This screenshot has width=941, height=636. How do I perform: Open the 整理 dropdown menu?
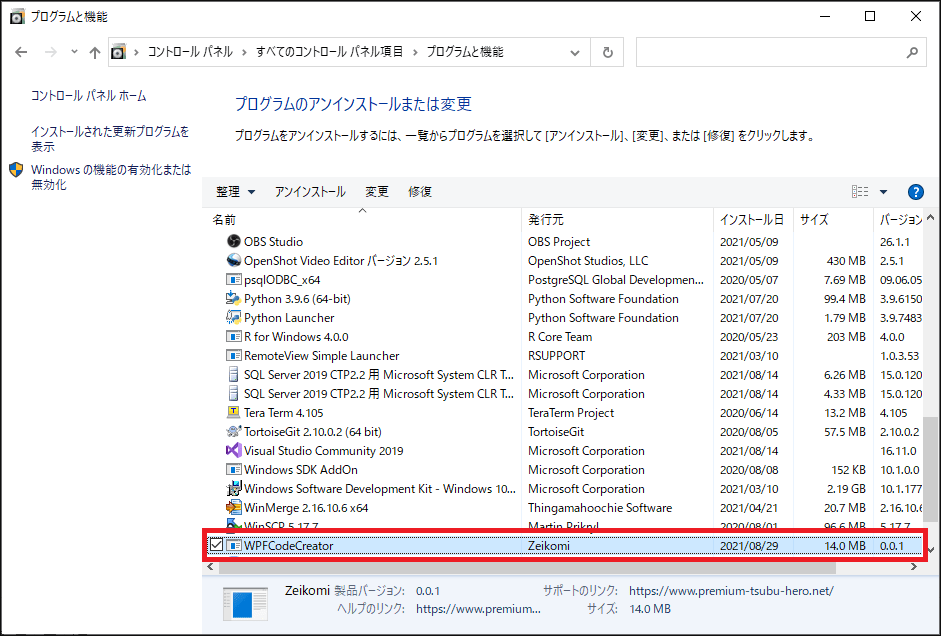point(235,192)
